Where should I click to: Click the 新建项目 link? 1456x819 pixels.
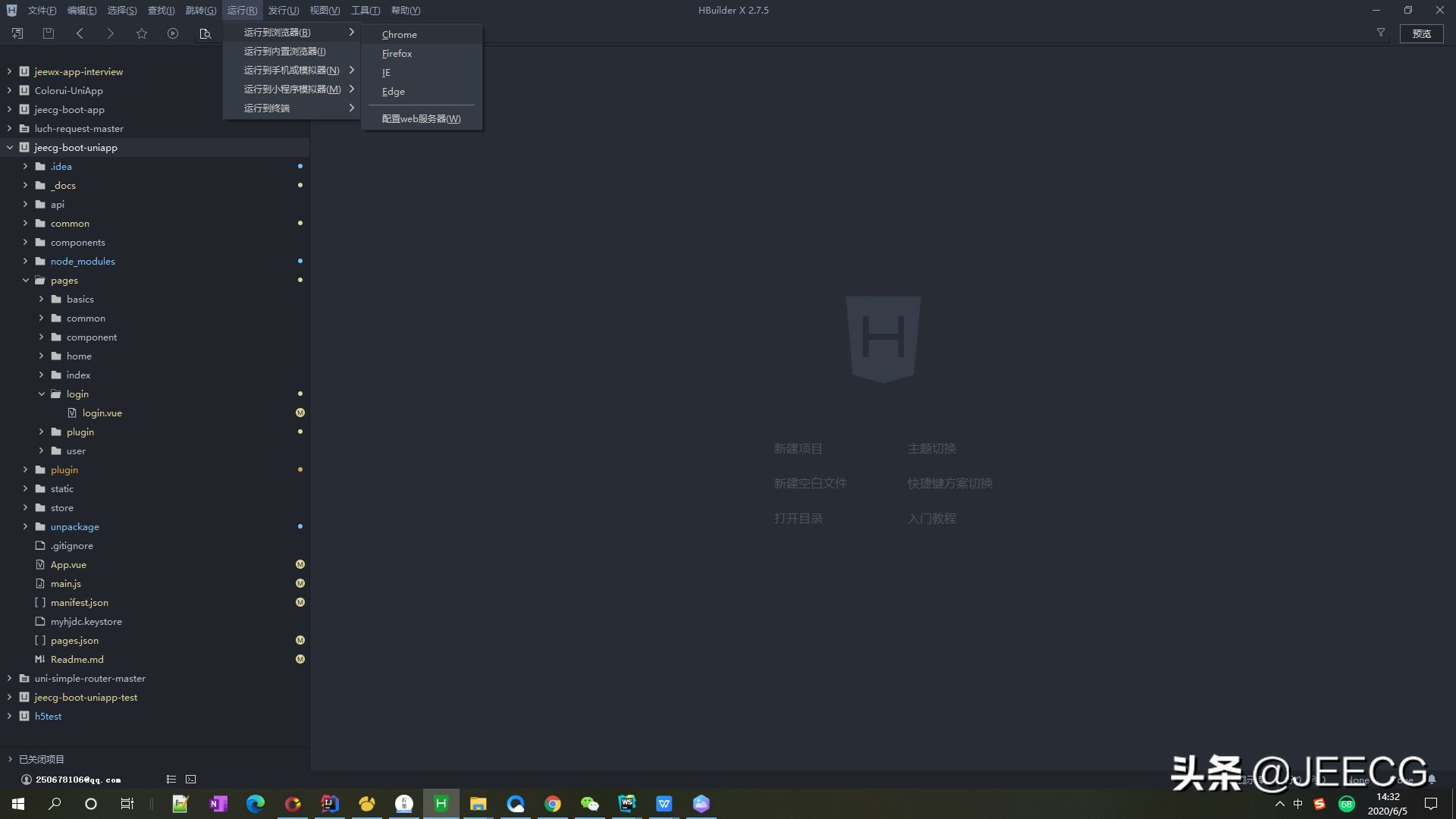click(x=798, y=448)
